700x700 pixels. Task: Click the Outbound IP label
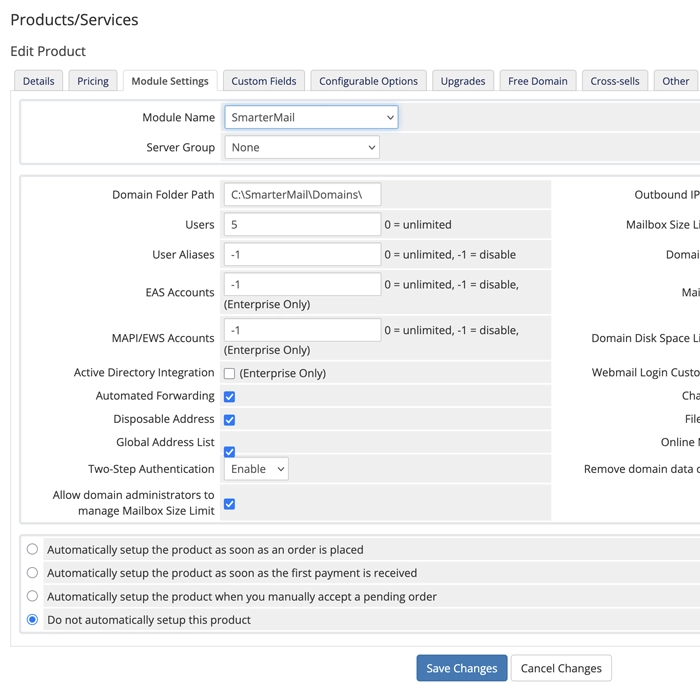[x=667, y=195]
